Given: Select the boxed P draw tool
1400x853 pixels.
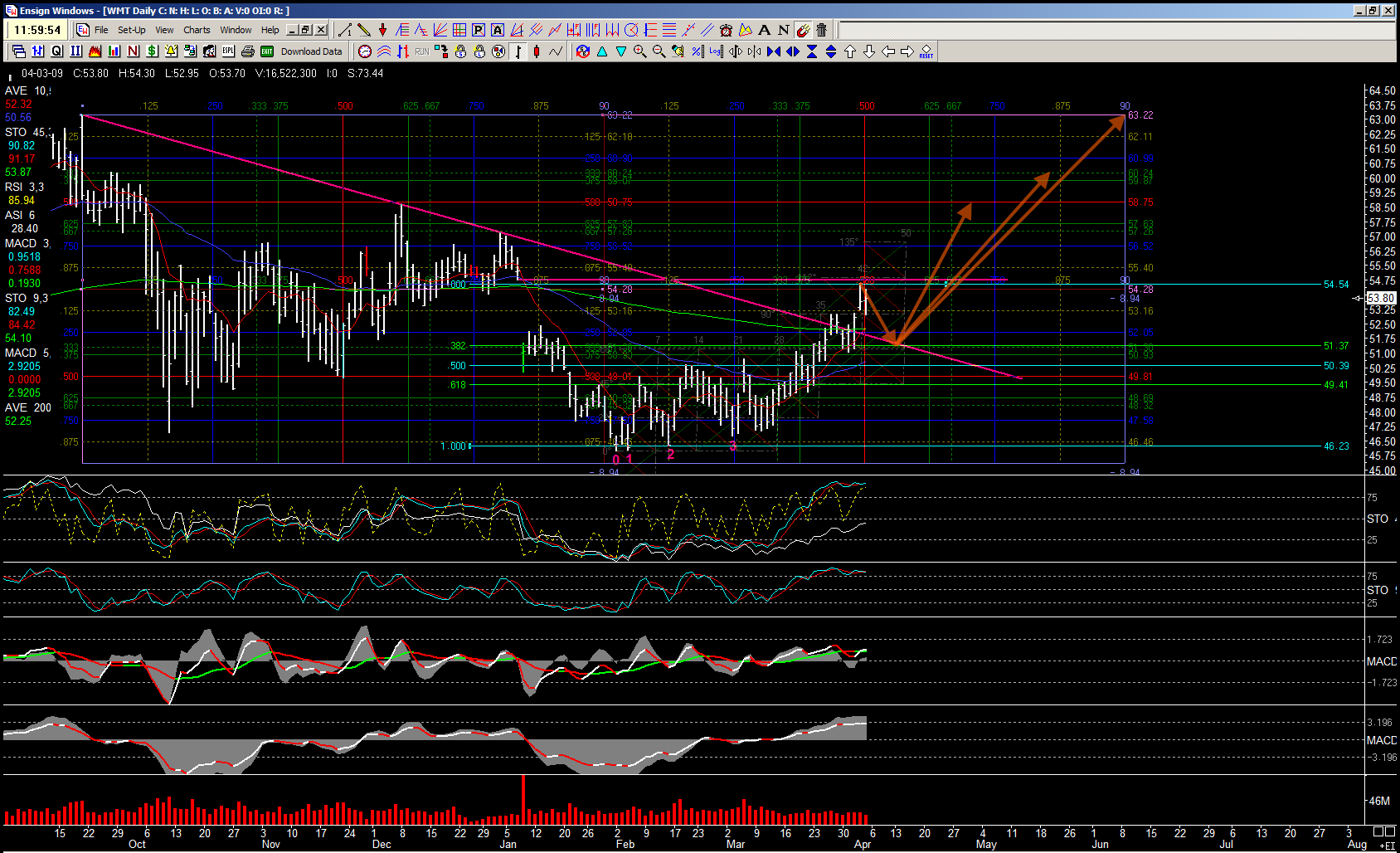Looking at the screenshot, I should [x=478, y=30].
